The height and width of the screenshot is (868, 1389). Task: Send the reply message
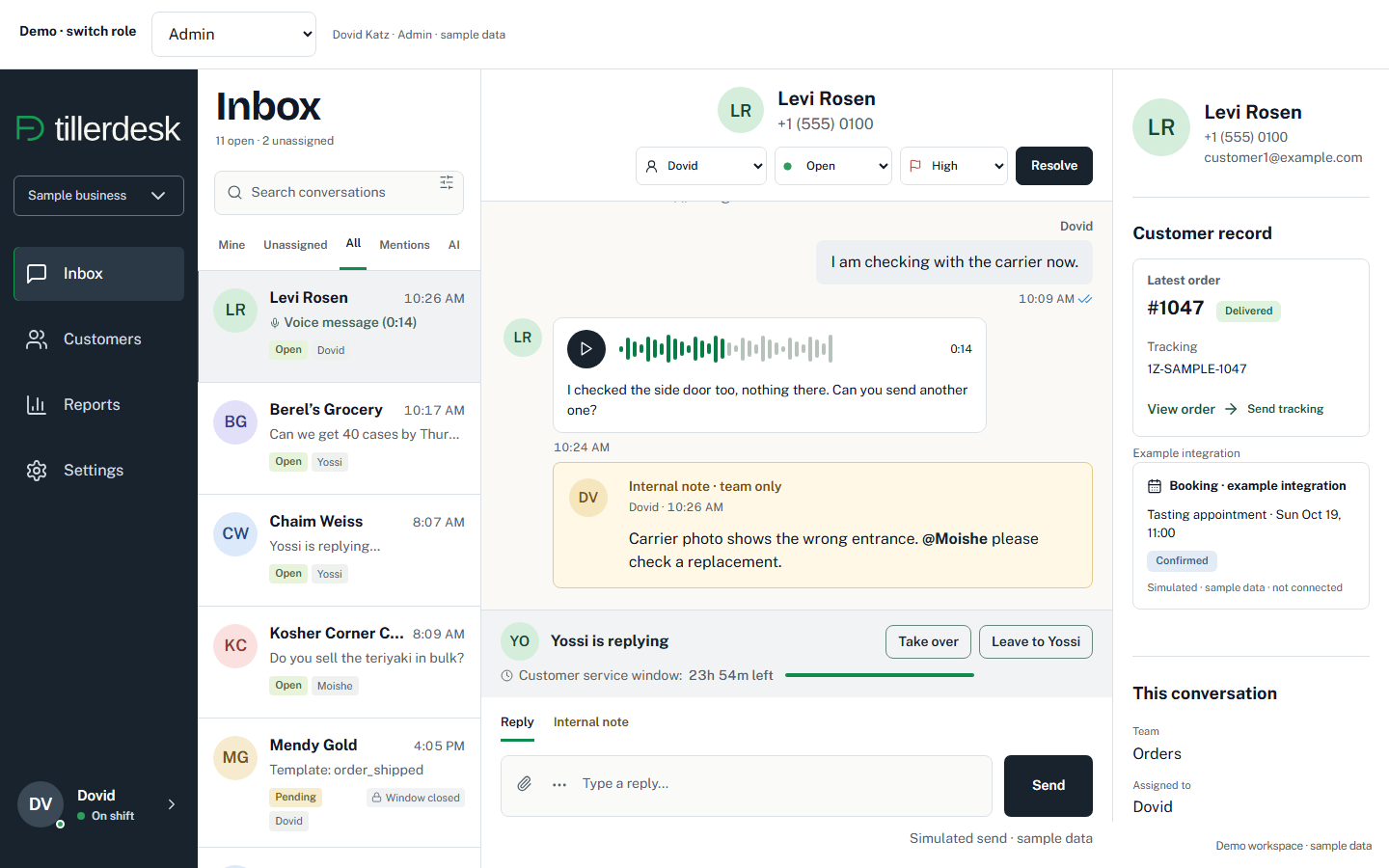[1049, 786]
